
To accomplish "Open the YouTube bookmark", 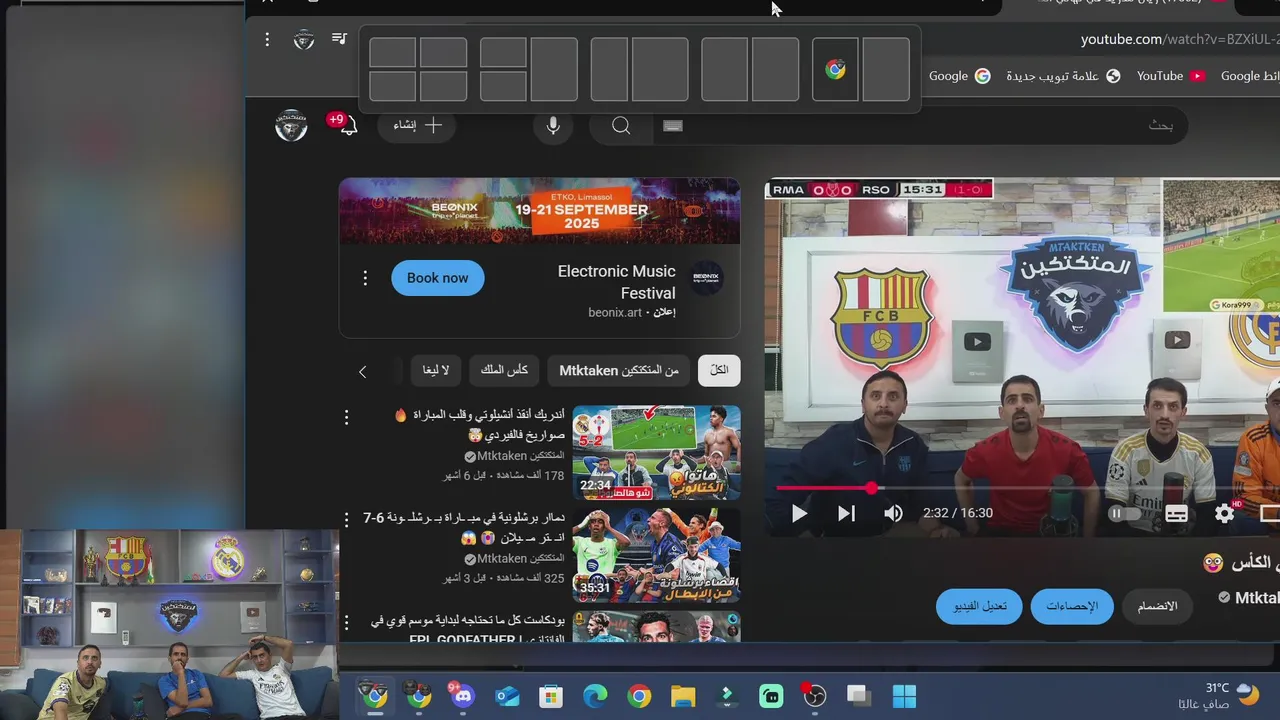I will (x=1170, y=76).
